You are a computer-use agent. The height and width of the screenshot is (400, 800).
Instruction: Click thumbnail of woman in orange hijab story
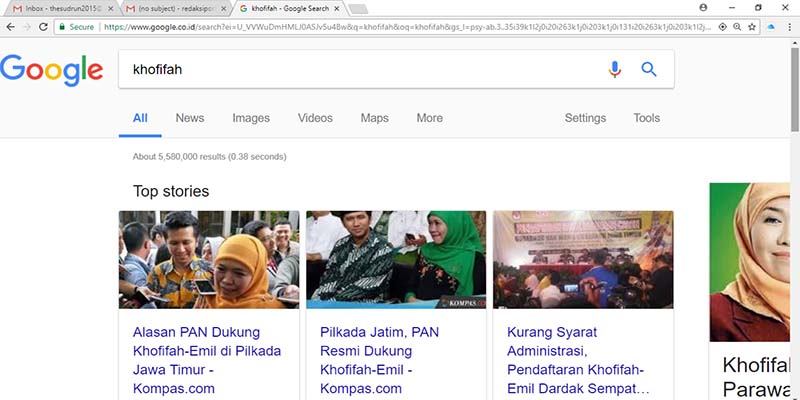click(209, 260)
